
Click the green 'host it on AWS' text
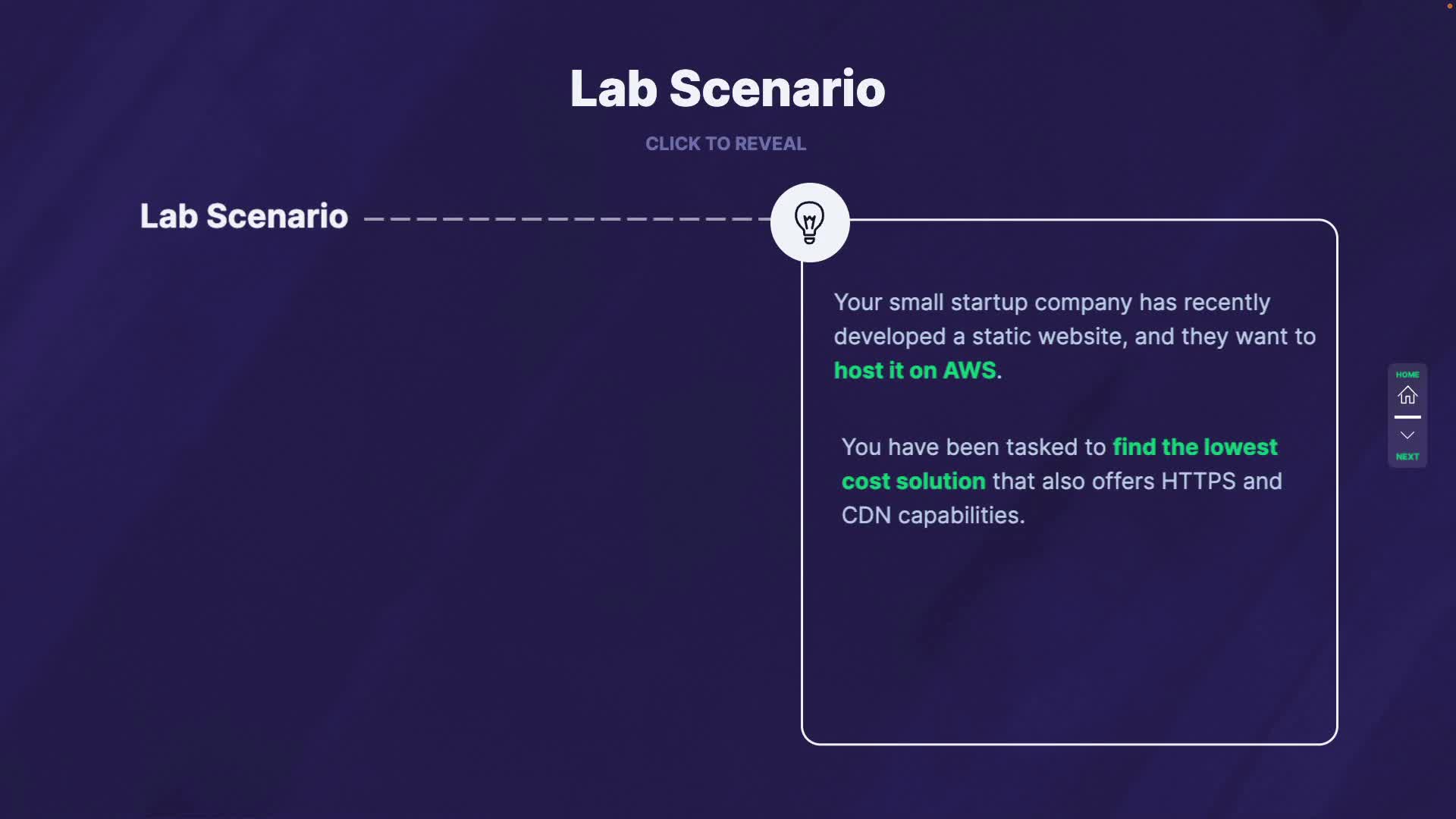915,371
